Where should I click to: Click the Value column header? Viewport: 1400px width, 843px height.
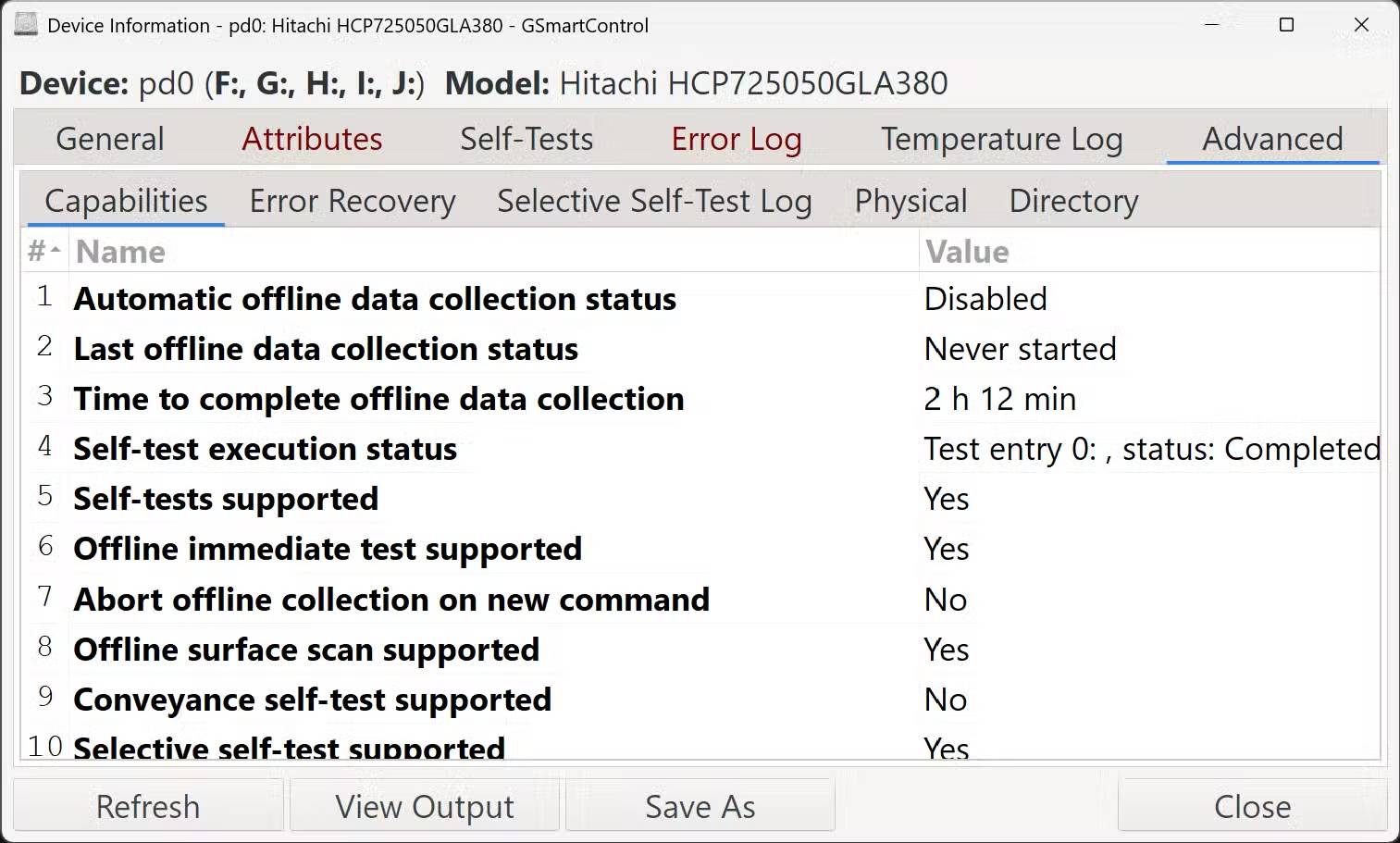[x=967, y=252]
